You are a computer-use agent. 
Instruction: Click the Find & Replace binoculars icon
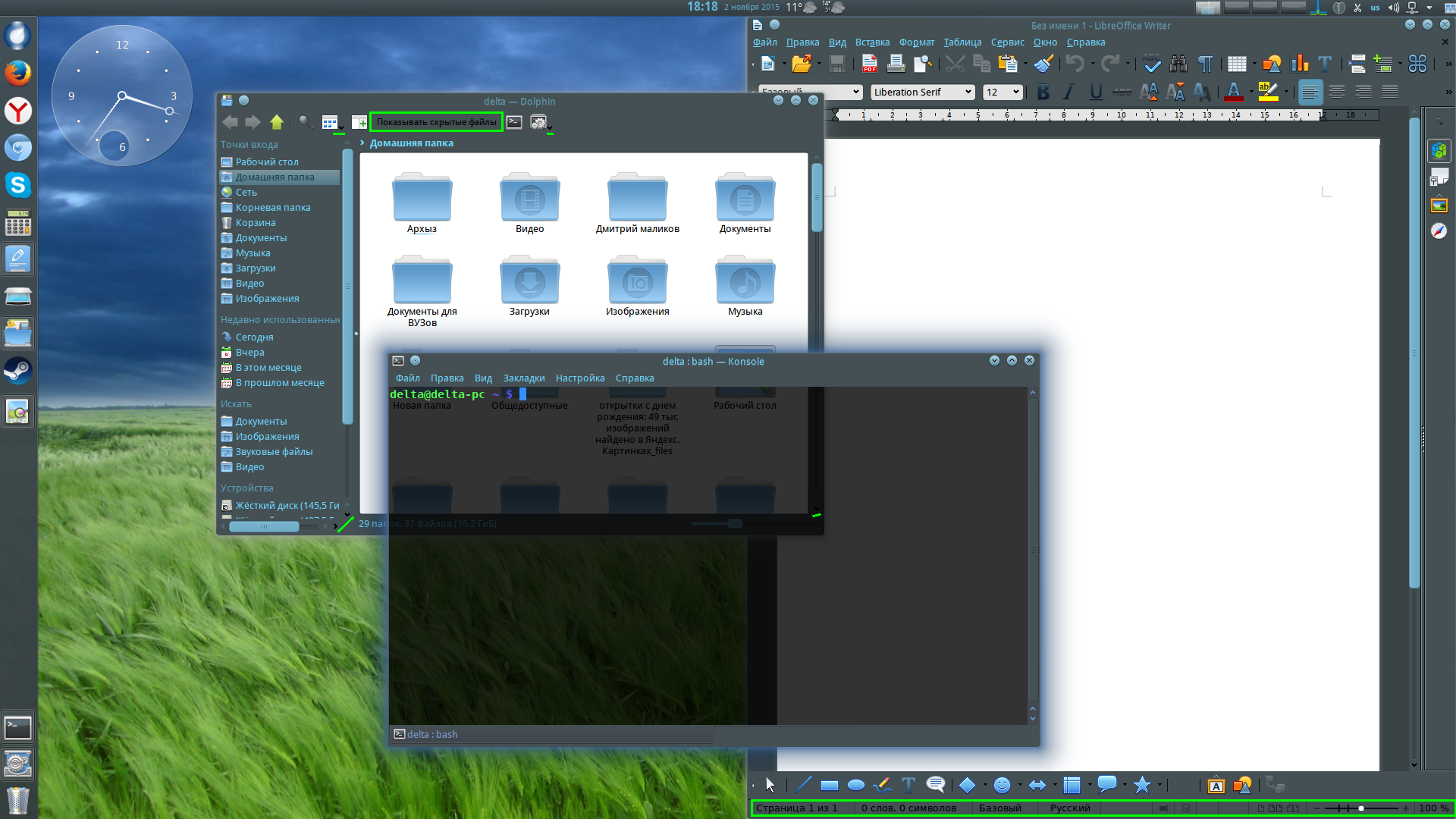[x=1178, y=64]
